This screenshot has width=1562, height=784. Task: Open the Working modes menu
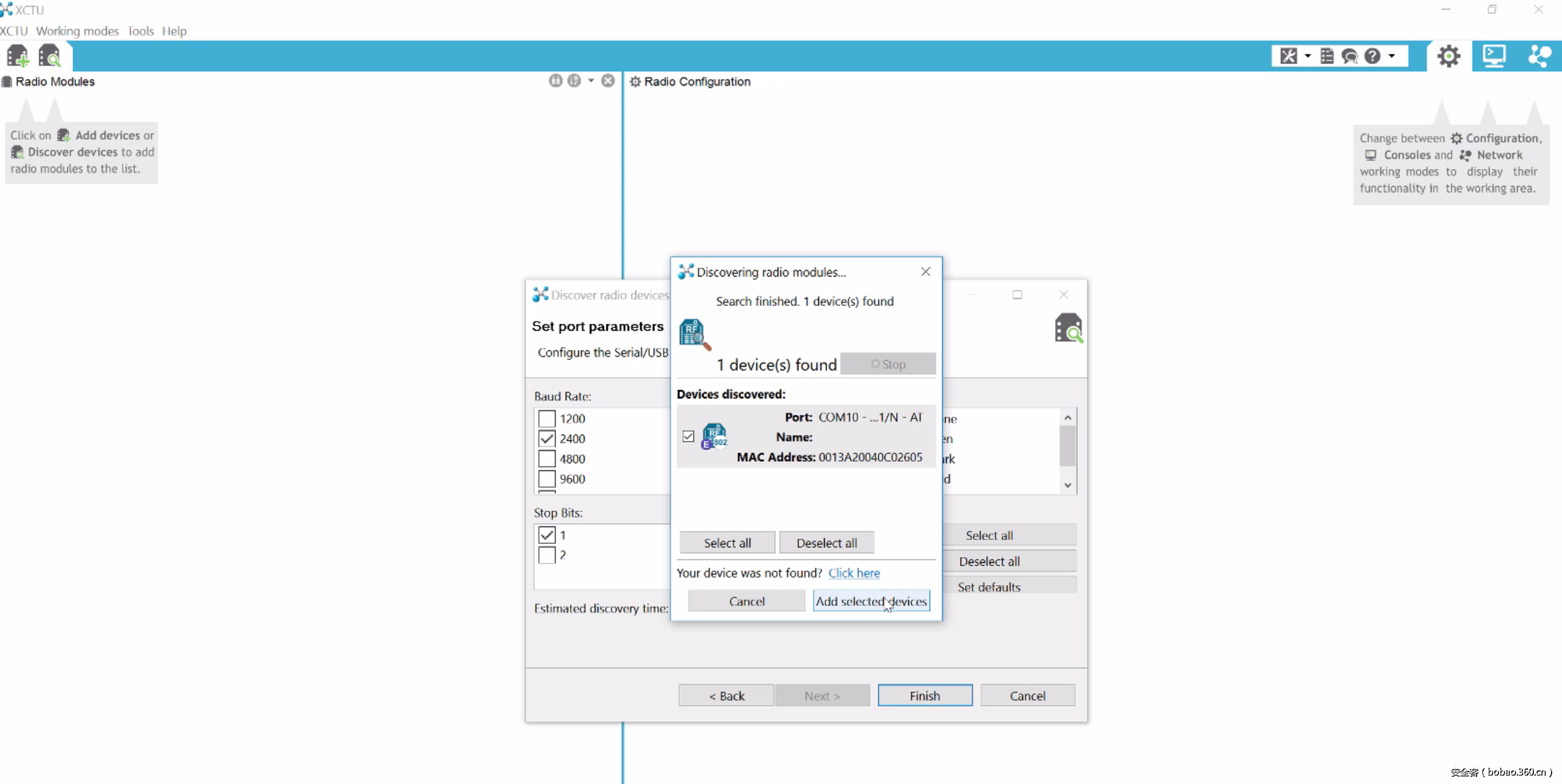77,31
